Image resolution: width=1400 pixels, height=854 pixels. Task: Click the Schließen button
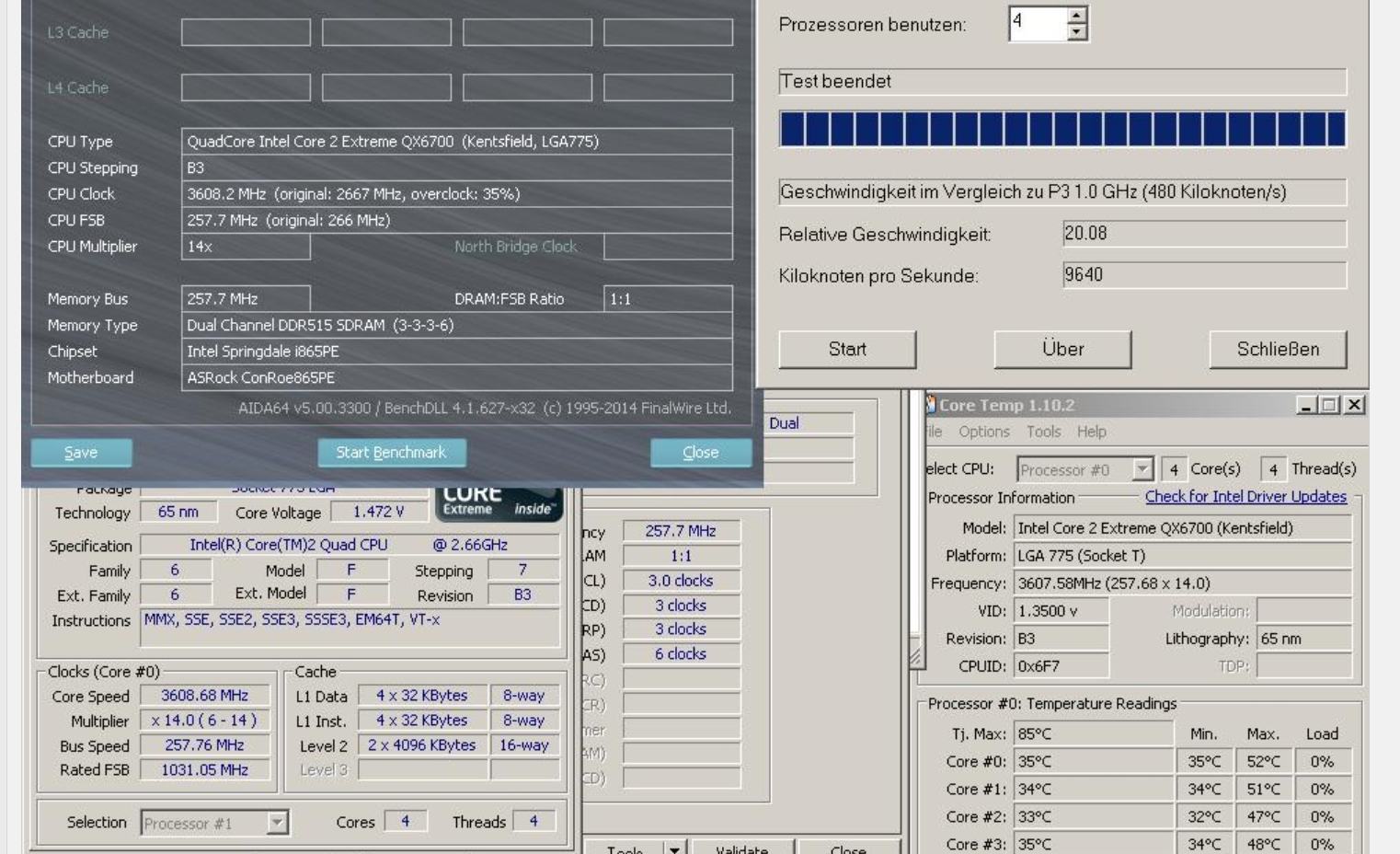click(x=1278, y=350)
